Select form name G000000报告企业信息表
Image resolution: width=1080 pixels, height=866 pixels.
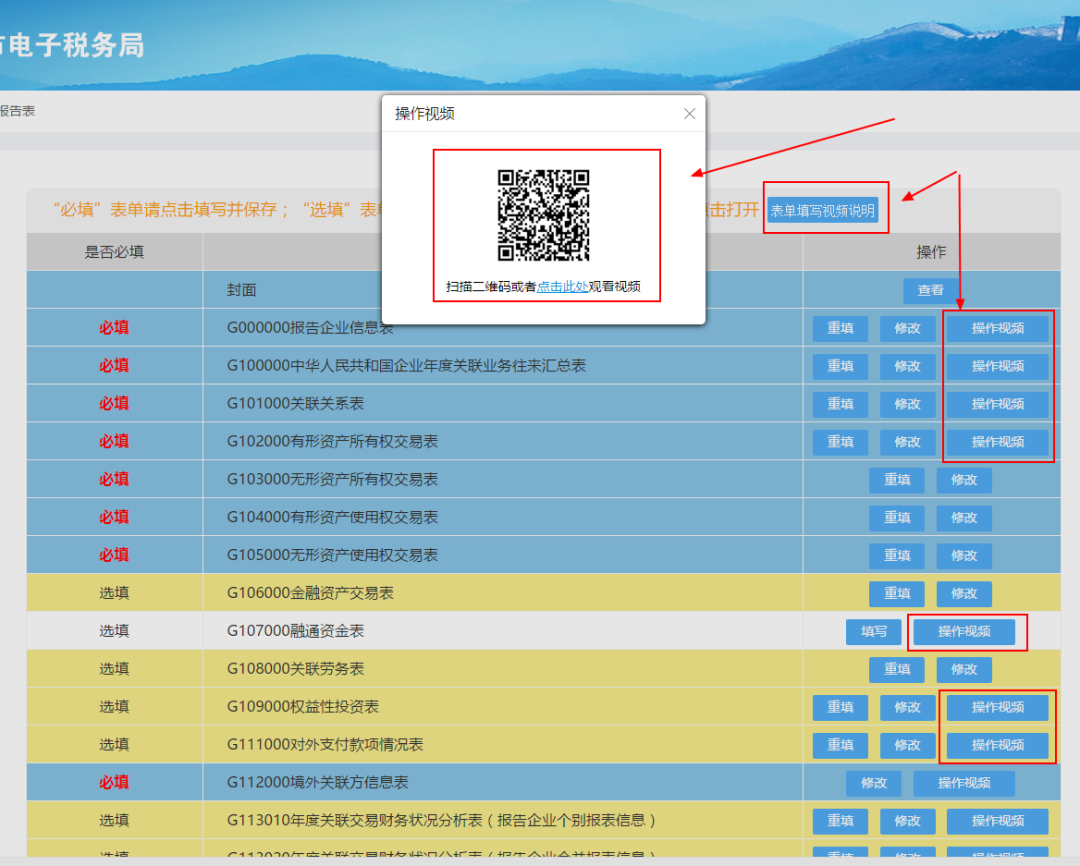pyautogui.click(x=310, y=328)
